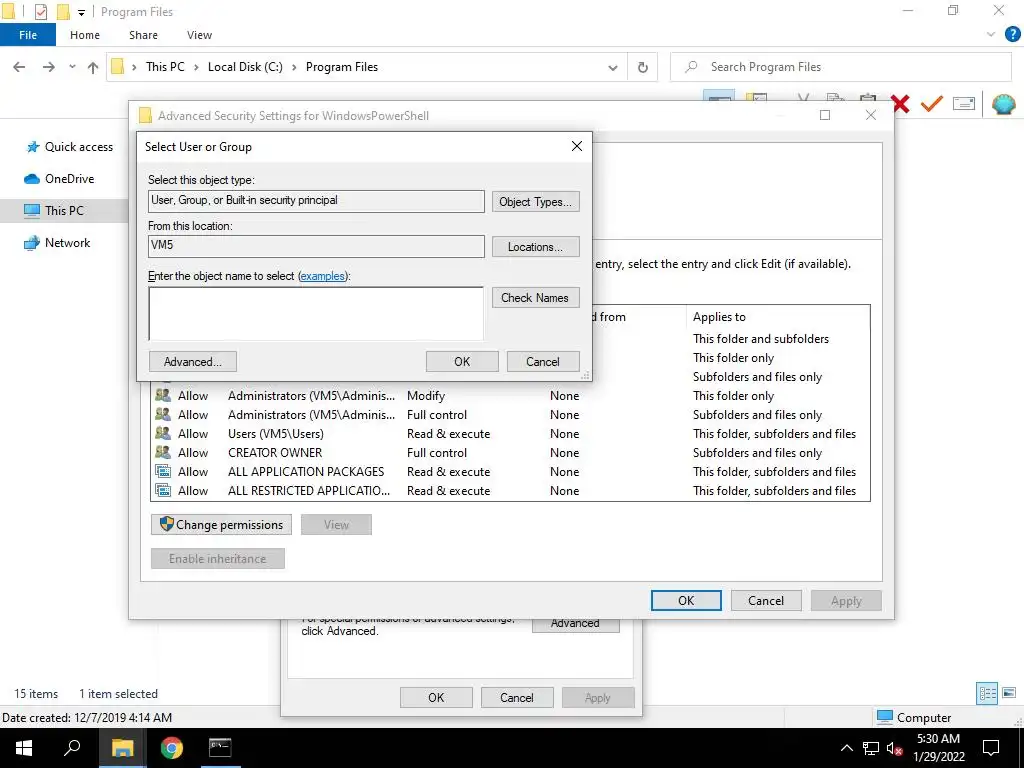Cancel the Select User or Group dialog
This screenshot has width=1024, height=768.
point(543,362)
